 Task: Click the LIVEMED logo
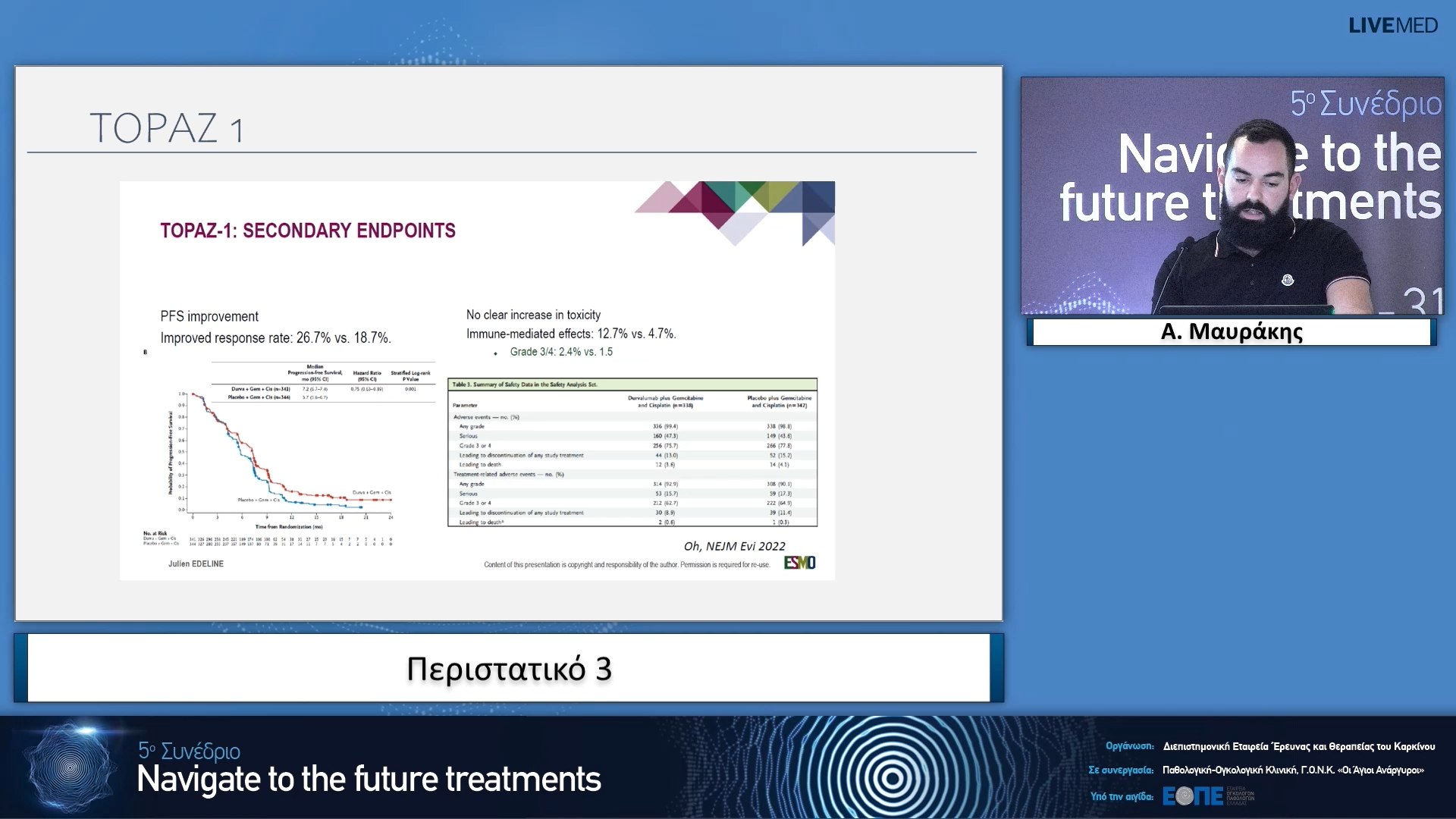pos(1392,26)
